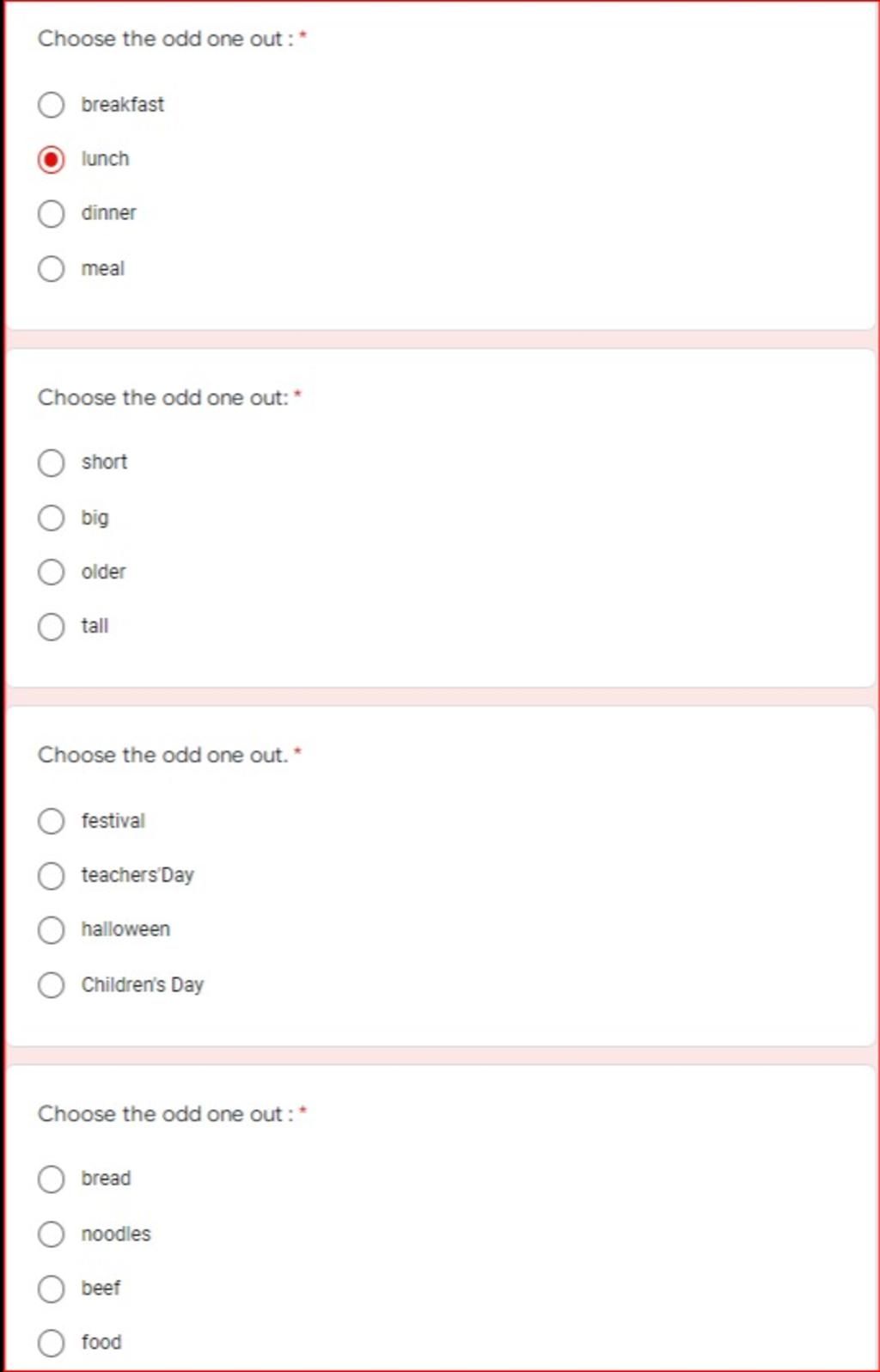Image resolution: width=880 pixels, height=1372 pixels.
Task: Click the lunch answer label text
Action: [105, 159]
